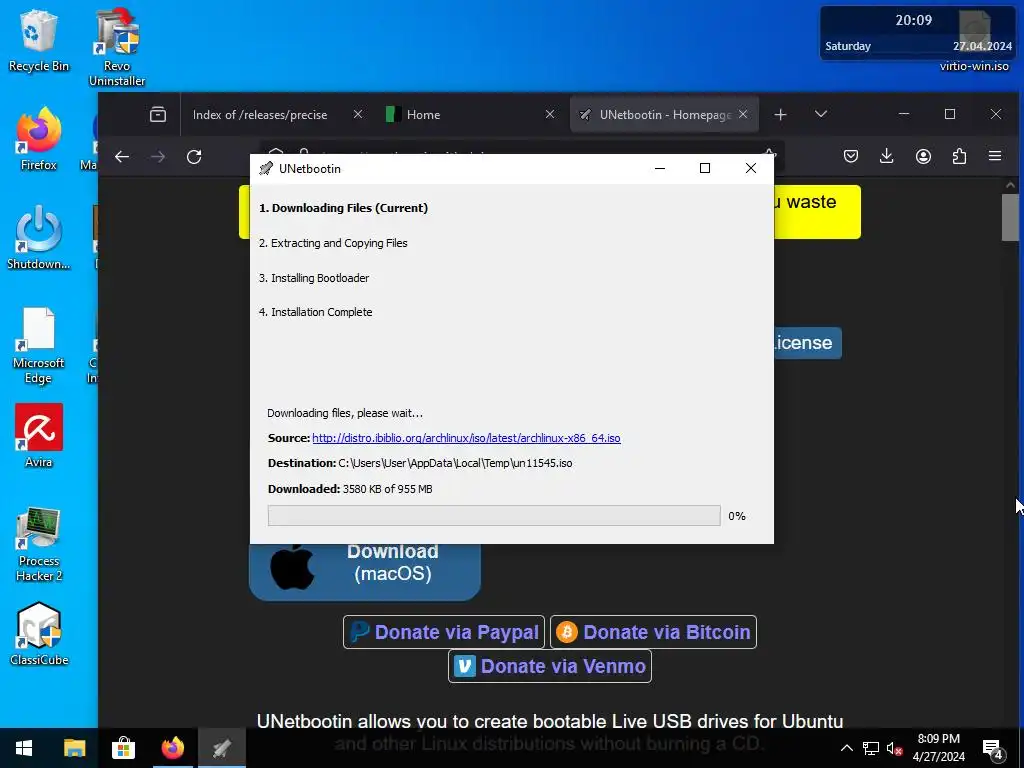Close the Home tab

coord(550,114)
